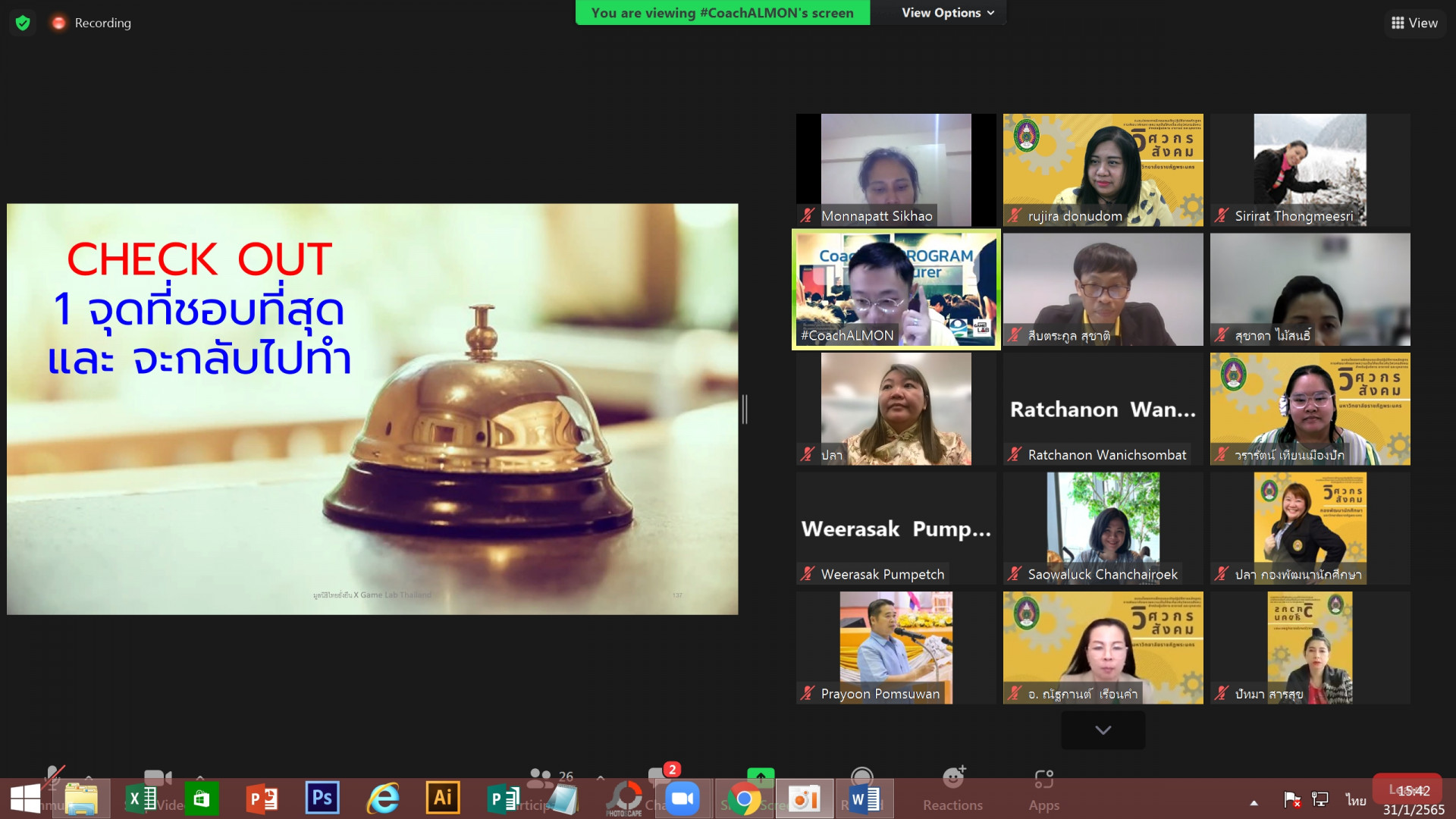This screenshot has height=819, width=1456.
Task: Show next page of participant videos
Action: (1103, 730)
